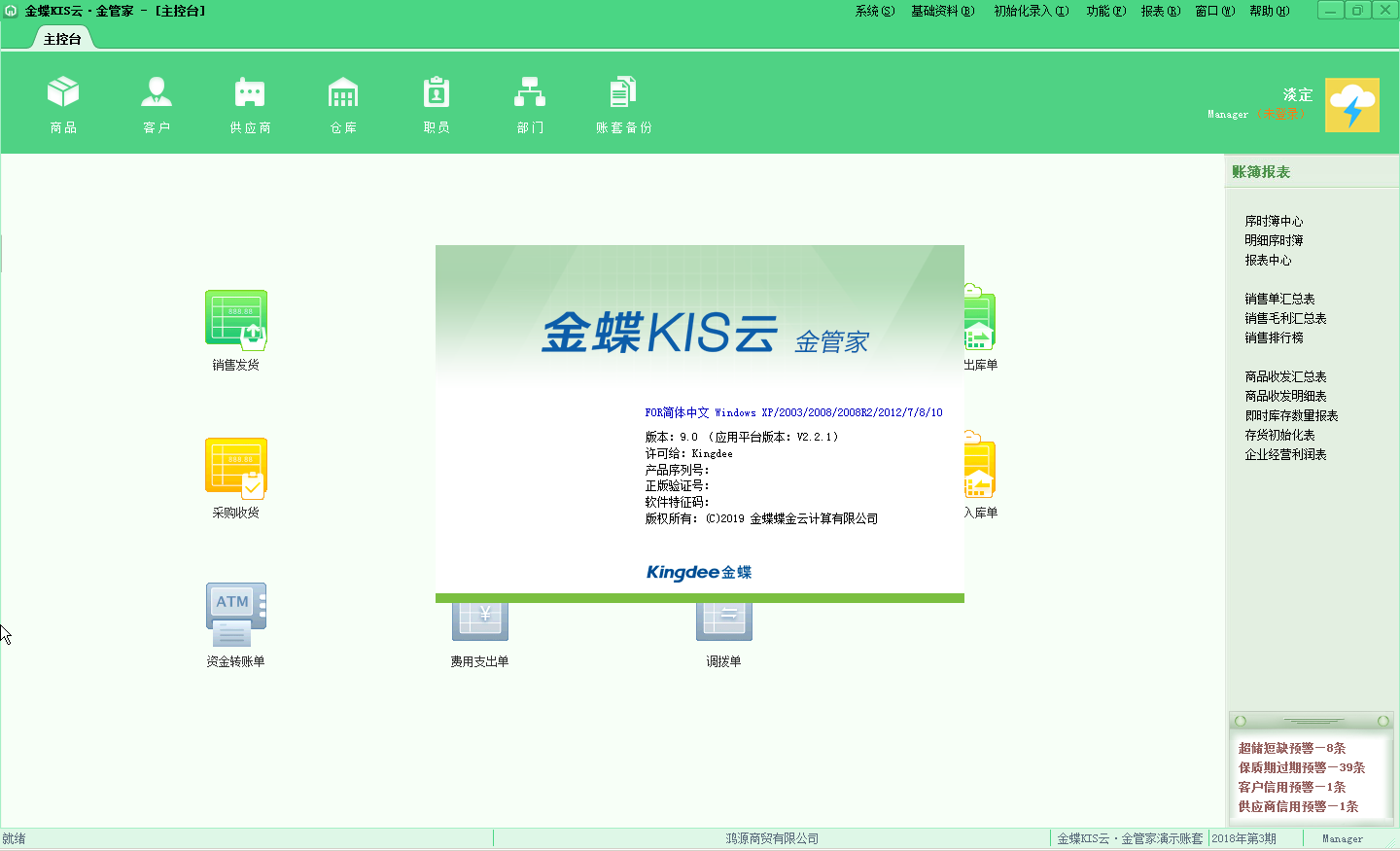The height and width of the screenshot is (851, 1400).
Task: Open 销售单汇总表 report
Action: point(1279,299)
